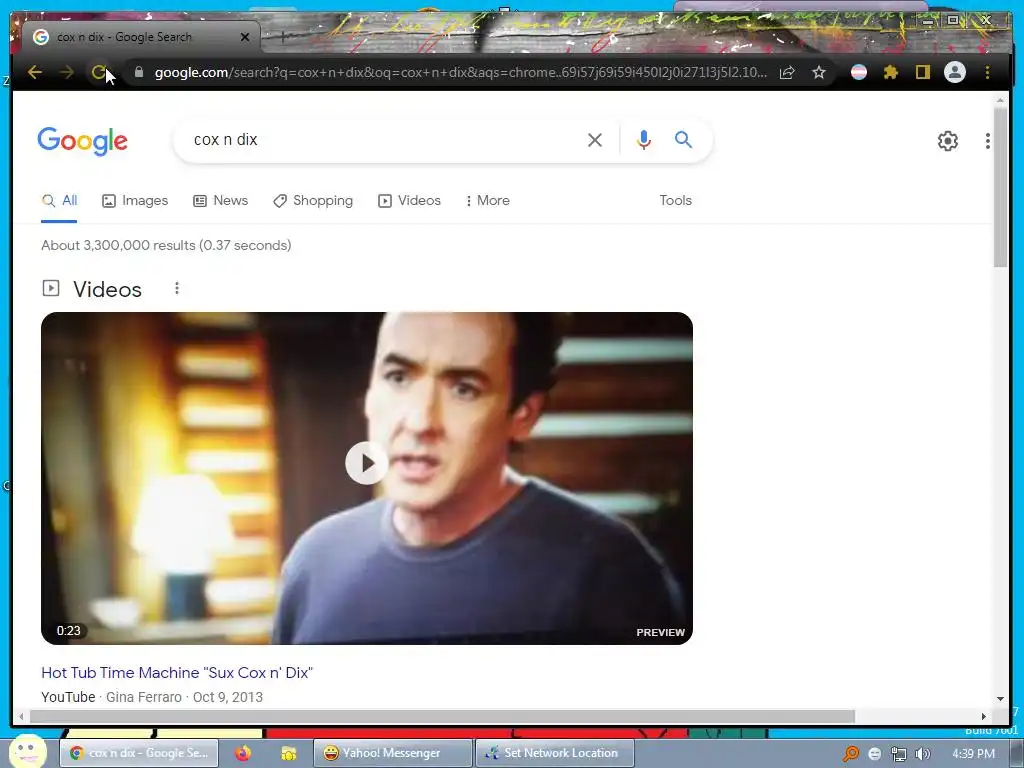Open Google search settings gear

[x=948, y=141]
